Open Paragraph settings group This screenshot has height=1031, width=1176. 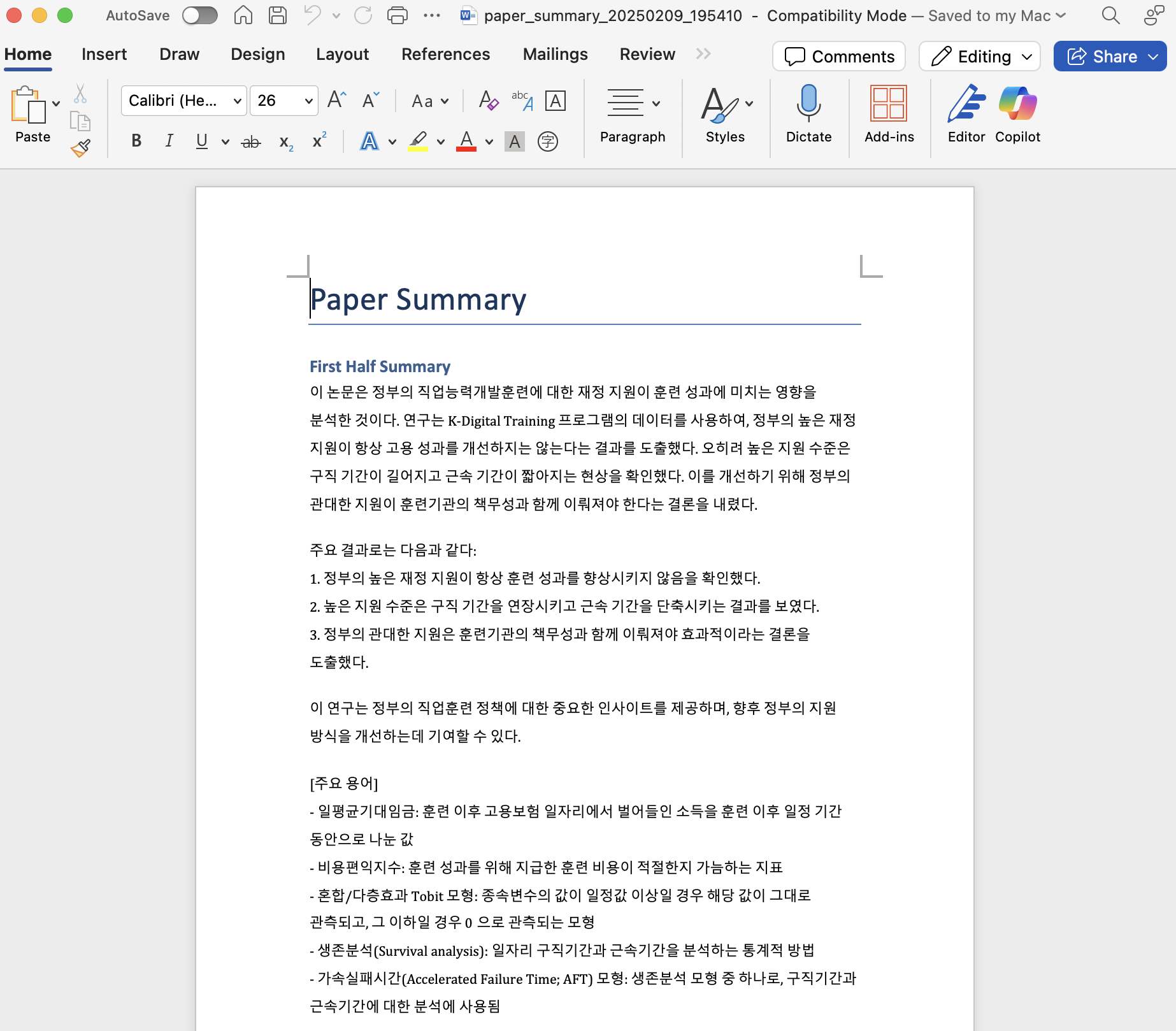pyautogui.click(x=633, y=115)
